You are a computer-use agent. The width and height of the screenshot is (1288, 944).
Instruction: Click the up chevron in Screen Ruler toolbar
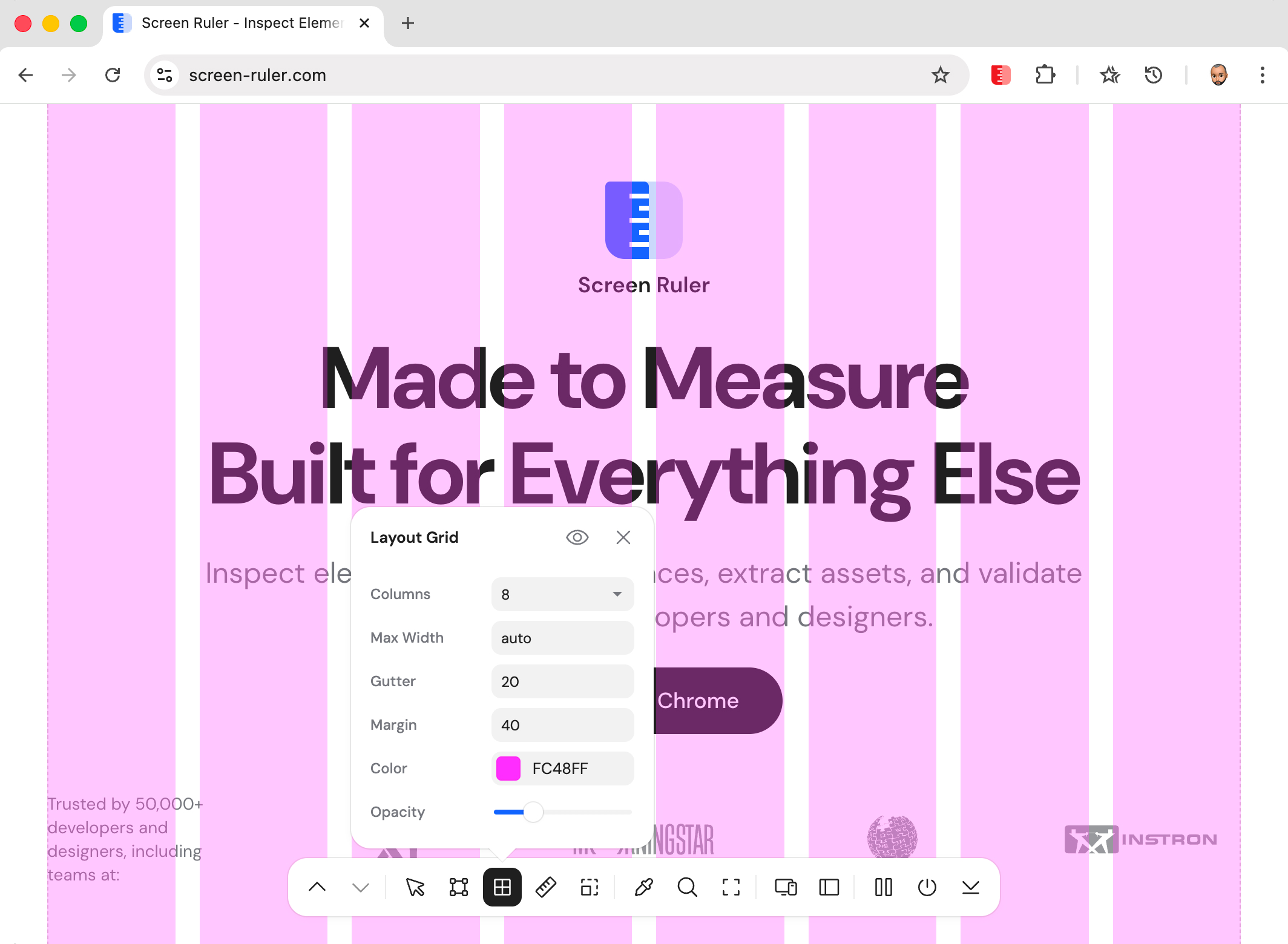coord(317,887)
